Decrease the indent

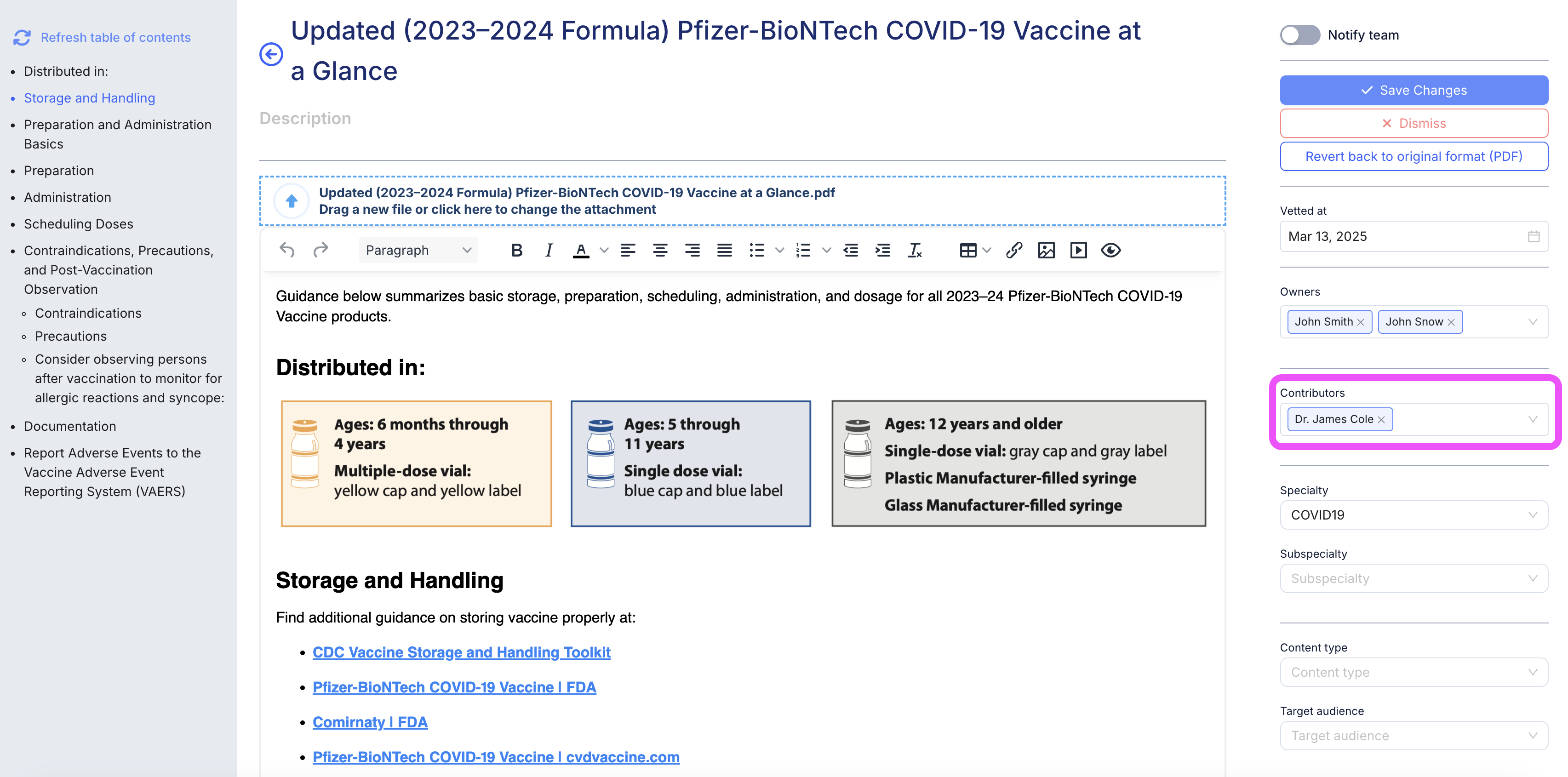[851, 250]
